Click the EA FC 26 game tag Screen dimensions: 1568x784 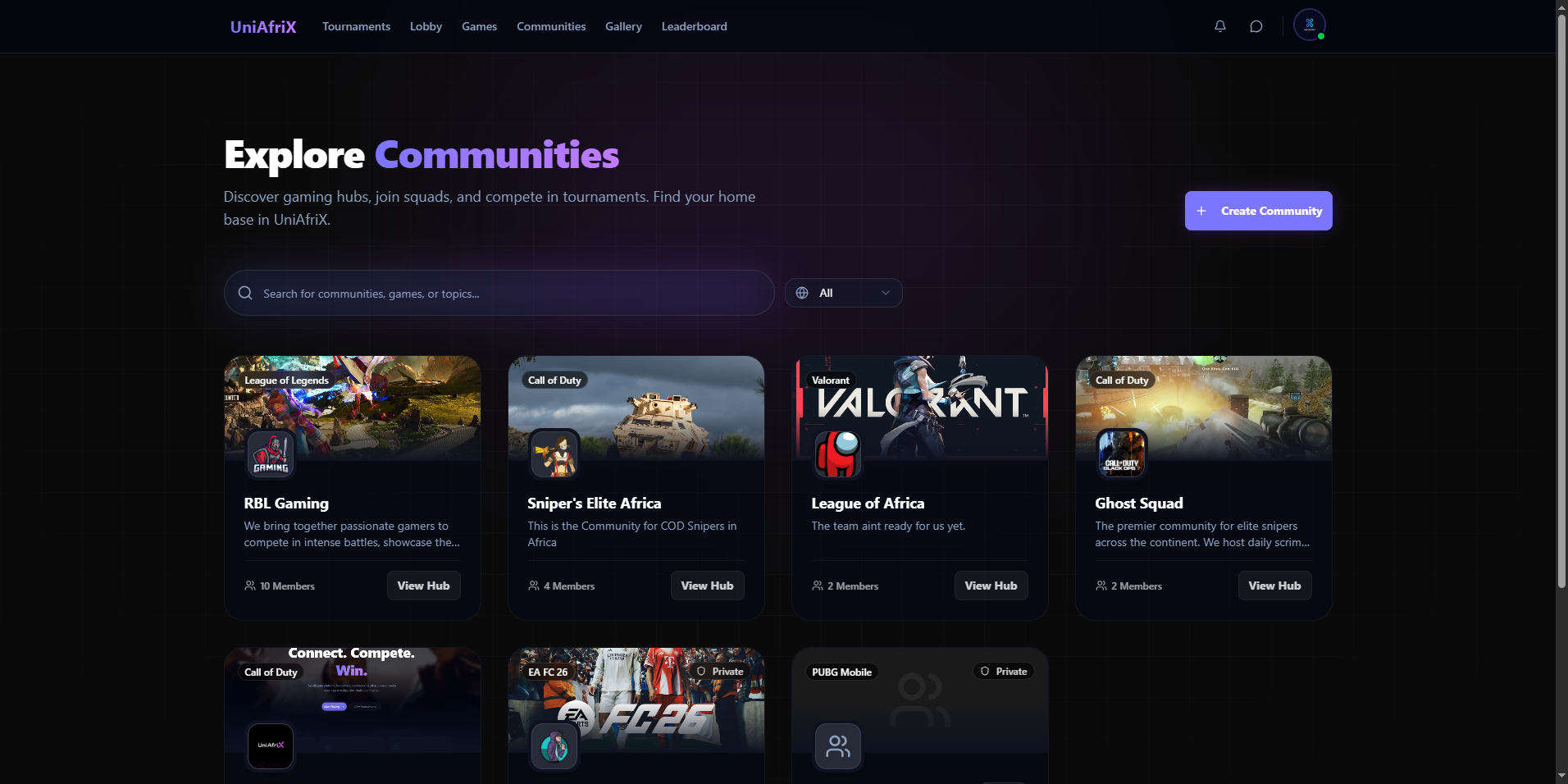(548, 672)
